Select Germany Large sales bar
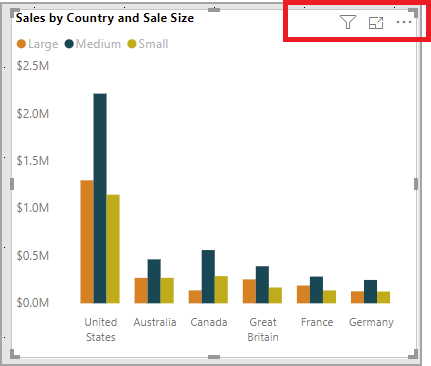The width and height of the screenshot is (431, 366). pos(357,297)
